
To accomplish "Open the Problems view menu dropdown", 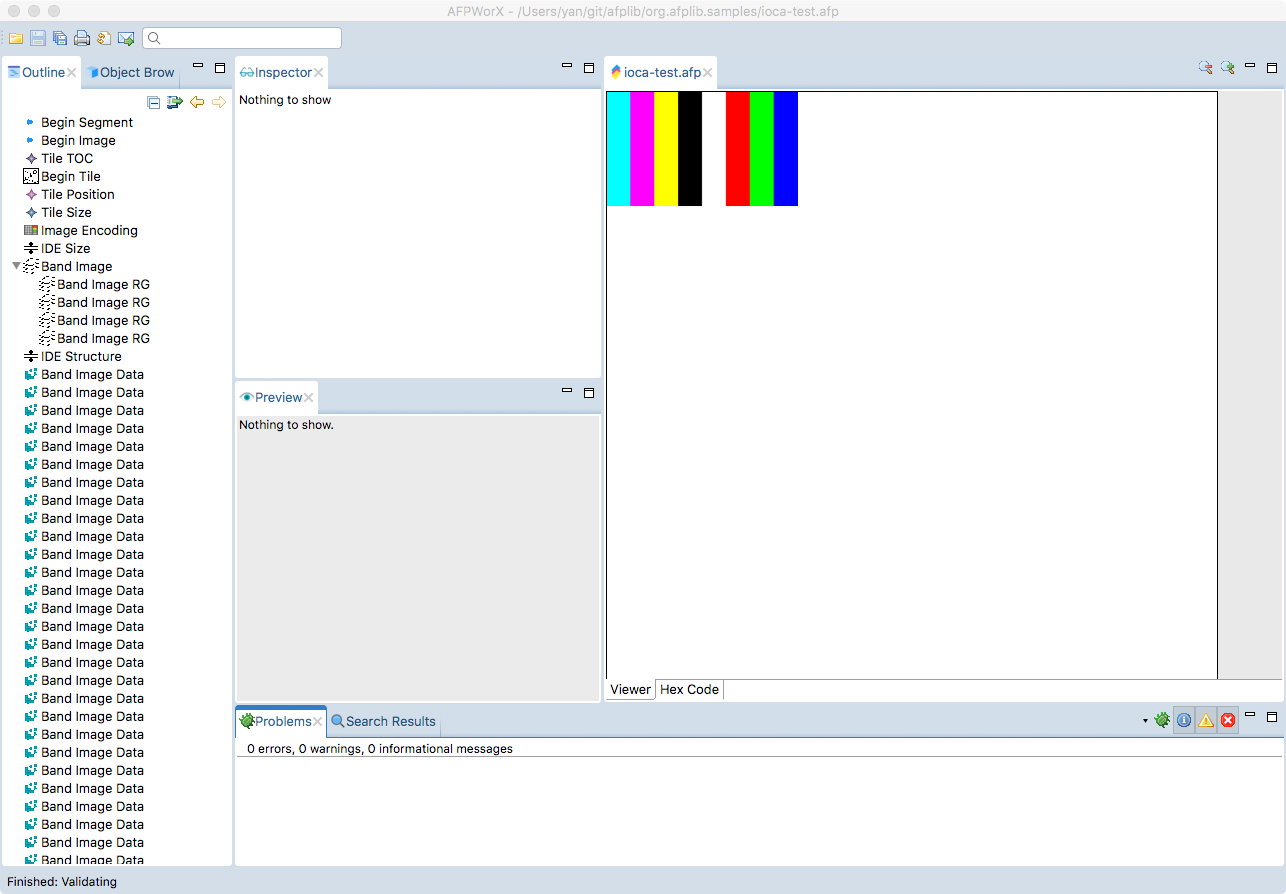I will coord(1145,720).
